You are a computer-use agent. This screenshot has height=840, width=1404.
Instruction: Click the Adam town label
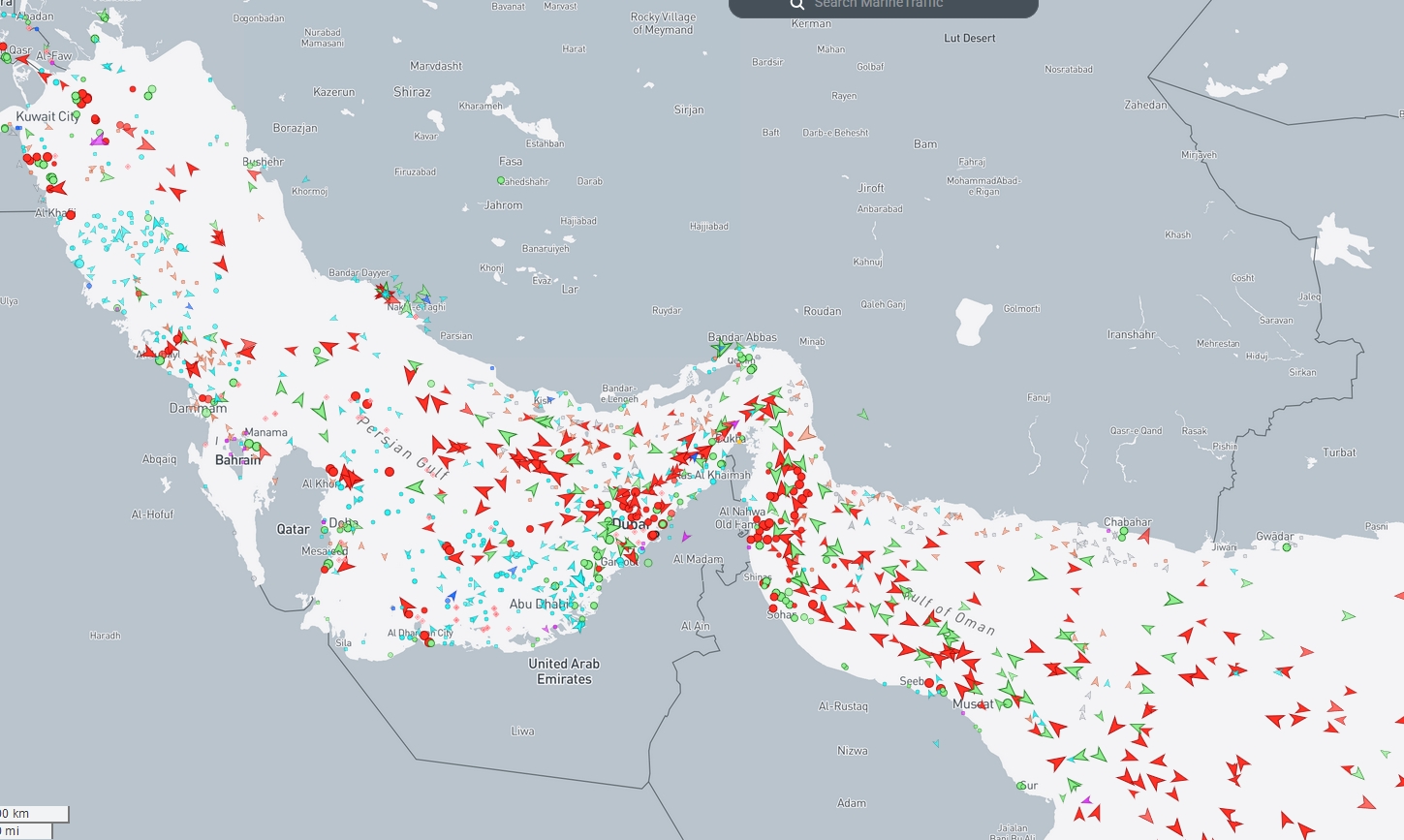pos(852,803)
